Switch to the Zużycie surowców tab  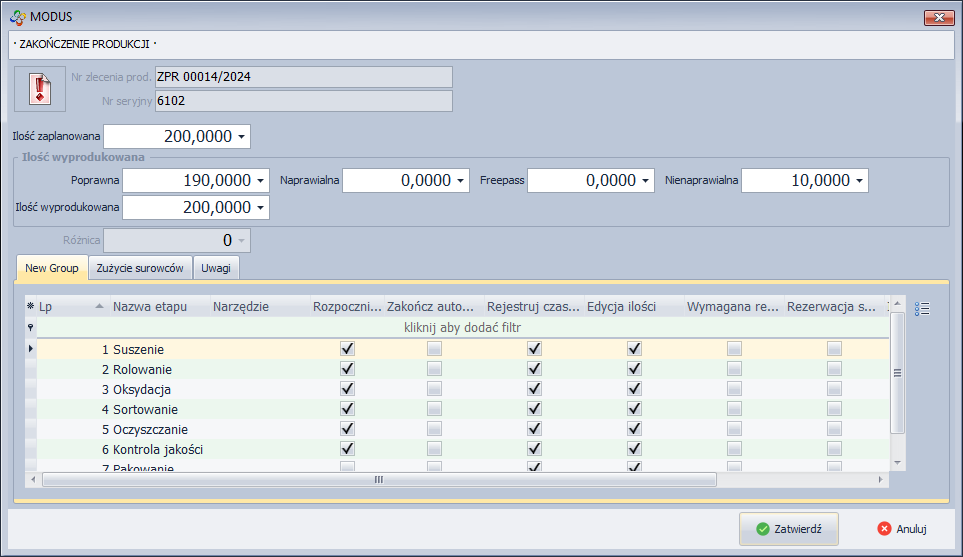click(x=140, y=268)
